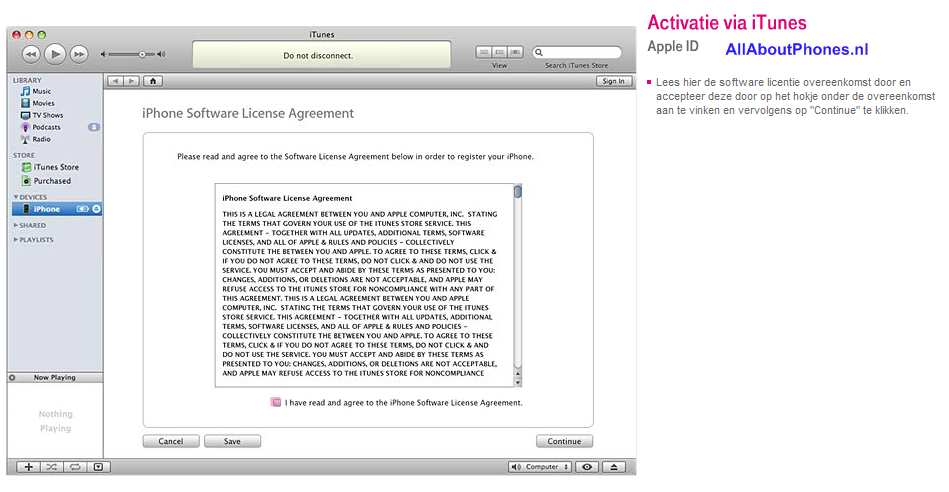Open iTunes Store from the sidebar

pos(55,167)
